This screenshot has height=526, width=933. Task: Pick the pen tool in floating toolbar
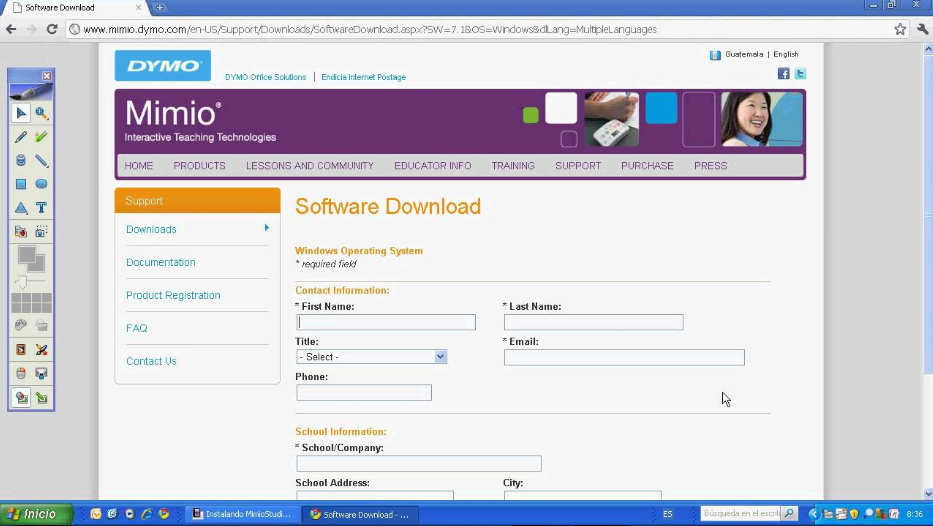(x=20, y=137)
